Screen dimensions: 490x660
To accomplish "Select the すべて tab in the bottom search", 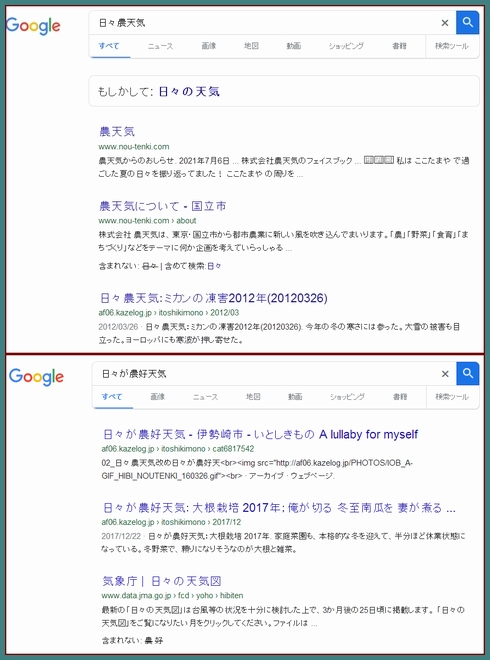I will click(x=112, y=397).
